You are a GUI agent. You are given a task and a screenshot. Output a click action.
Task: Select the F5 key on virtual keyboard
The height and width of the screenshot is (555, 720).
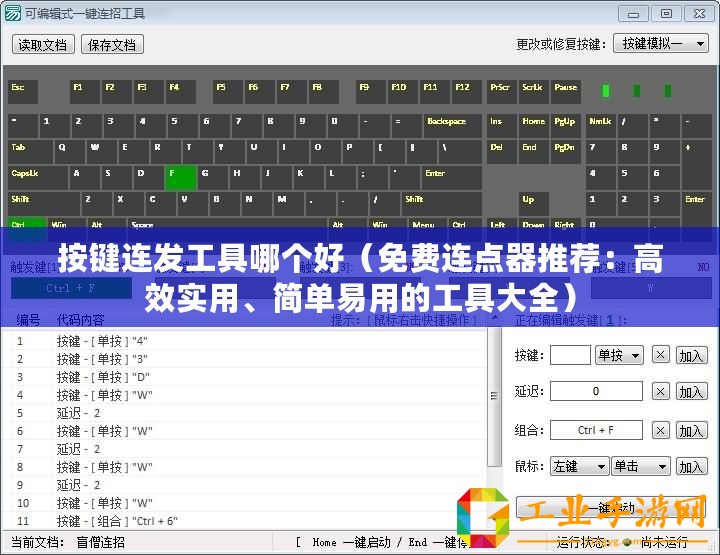pyautogui.click(x=228, y=92)
